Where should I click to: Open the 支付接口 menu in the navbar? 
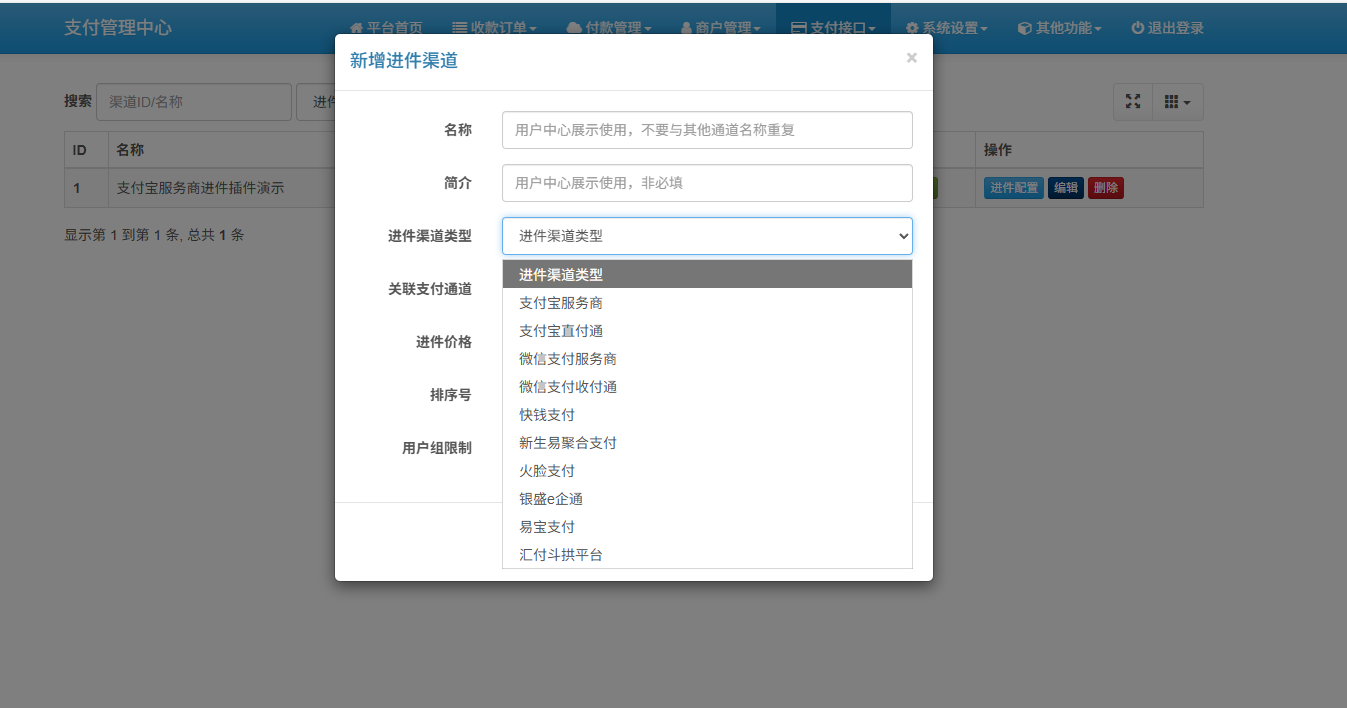tap(833, 28)
